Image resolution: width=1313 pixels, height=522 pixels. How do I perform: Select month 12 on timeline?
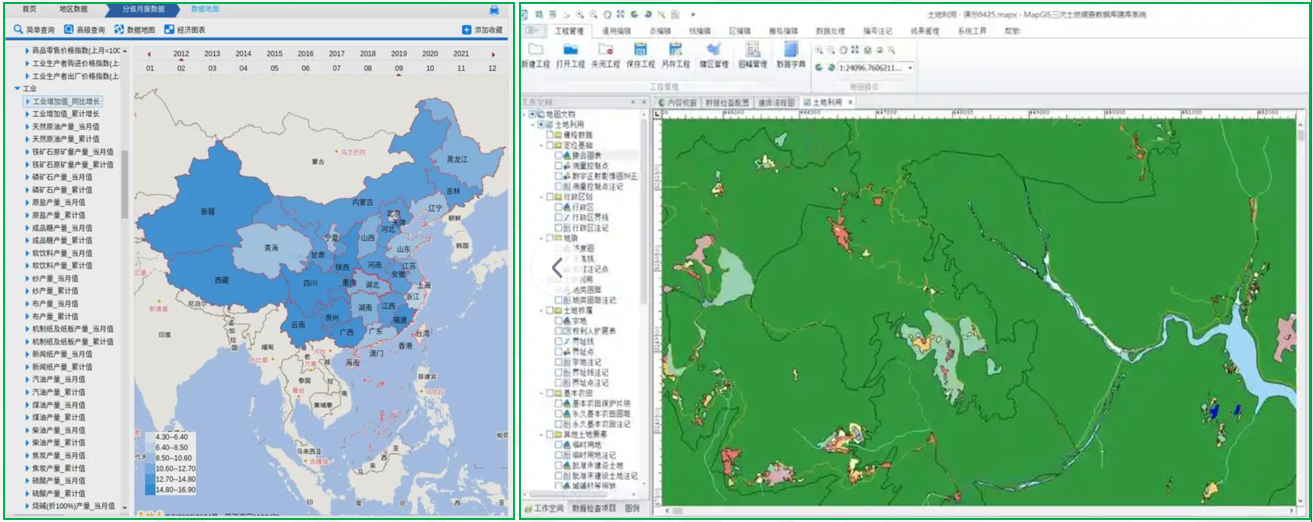[x=492, y=69]
